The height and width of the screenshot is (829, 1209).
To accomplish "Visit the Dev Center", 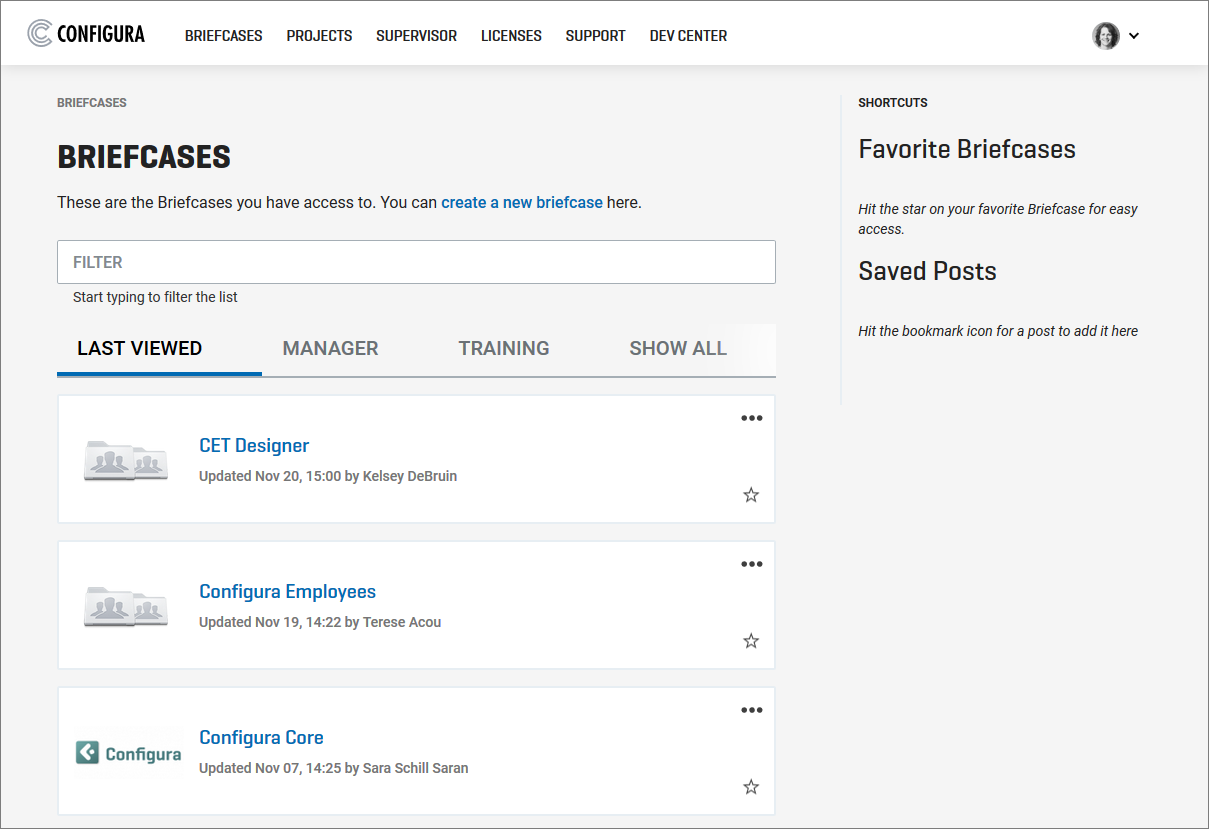I will pos(688,36).
